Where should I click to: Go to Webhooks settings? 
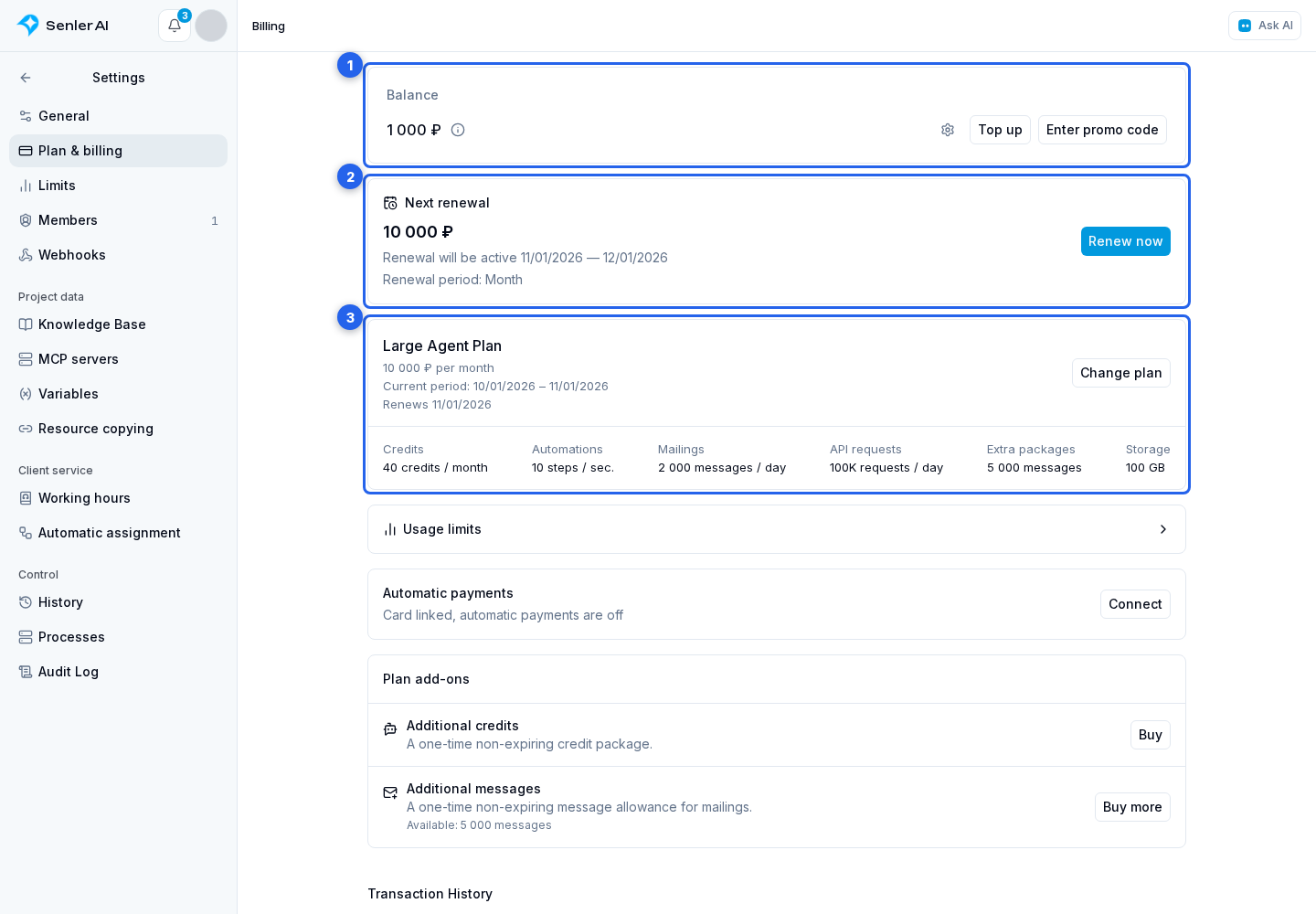click(118, 255)
